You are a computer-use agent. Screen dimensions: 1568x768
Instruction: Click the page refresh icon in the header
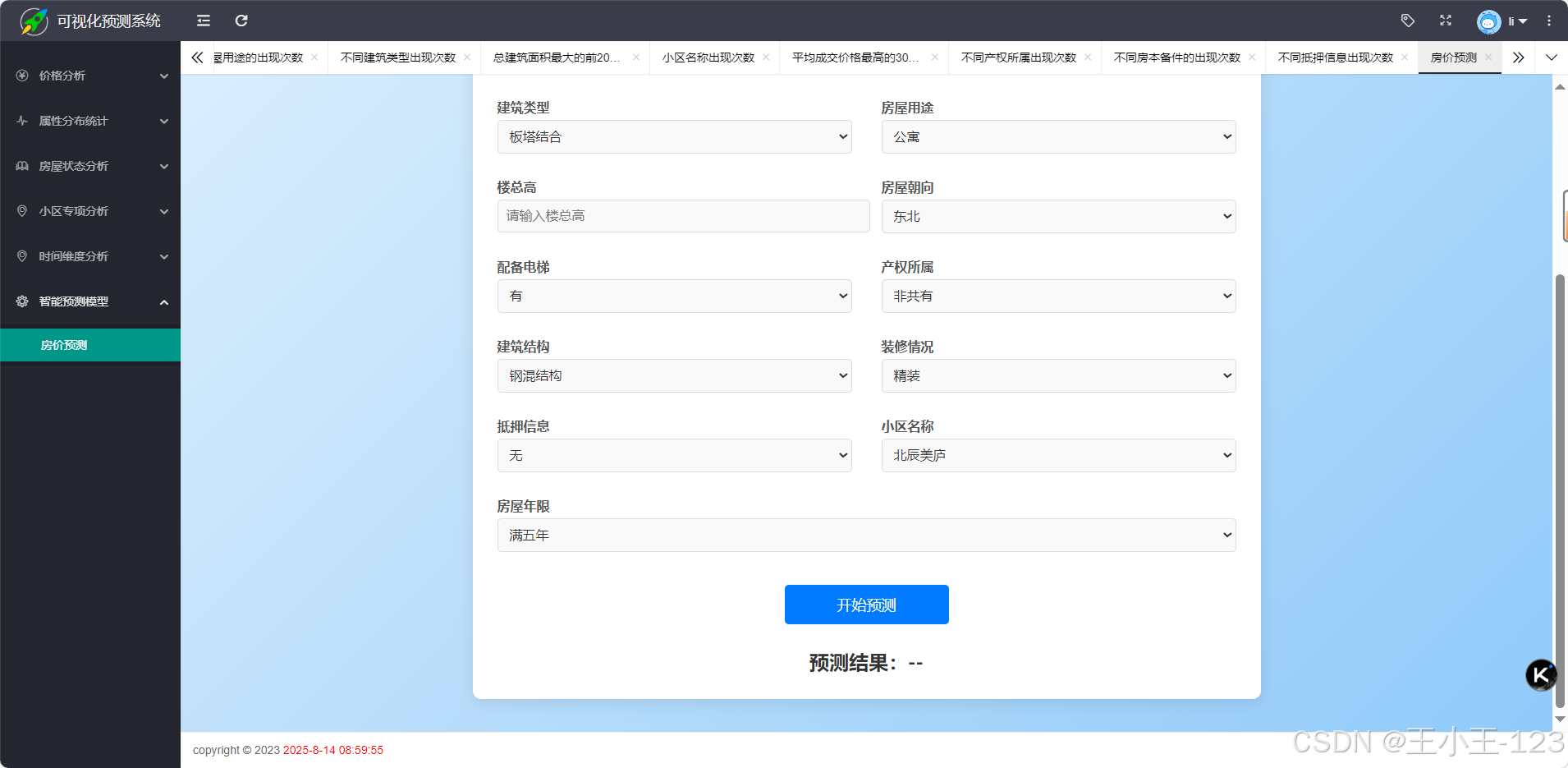point(241,21)
